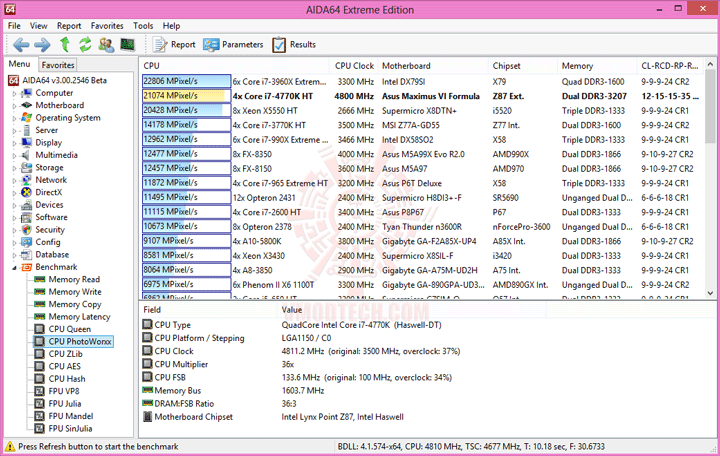Screen dimensions: 720x456
Task: Click the Forward navigation arrow
Action: [42, 45]
